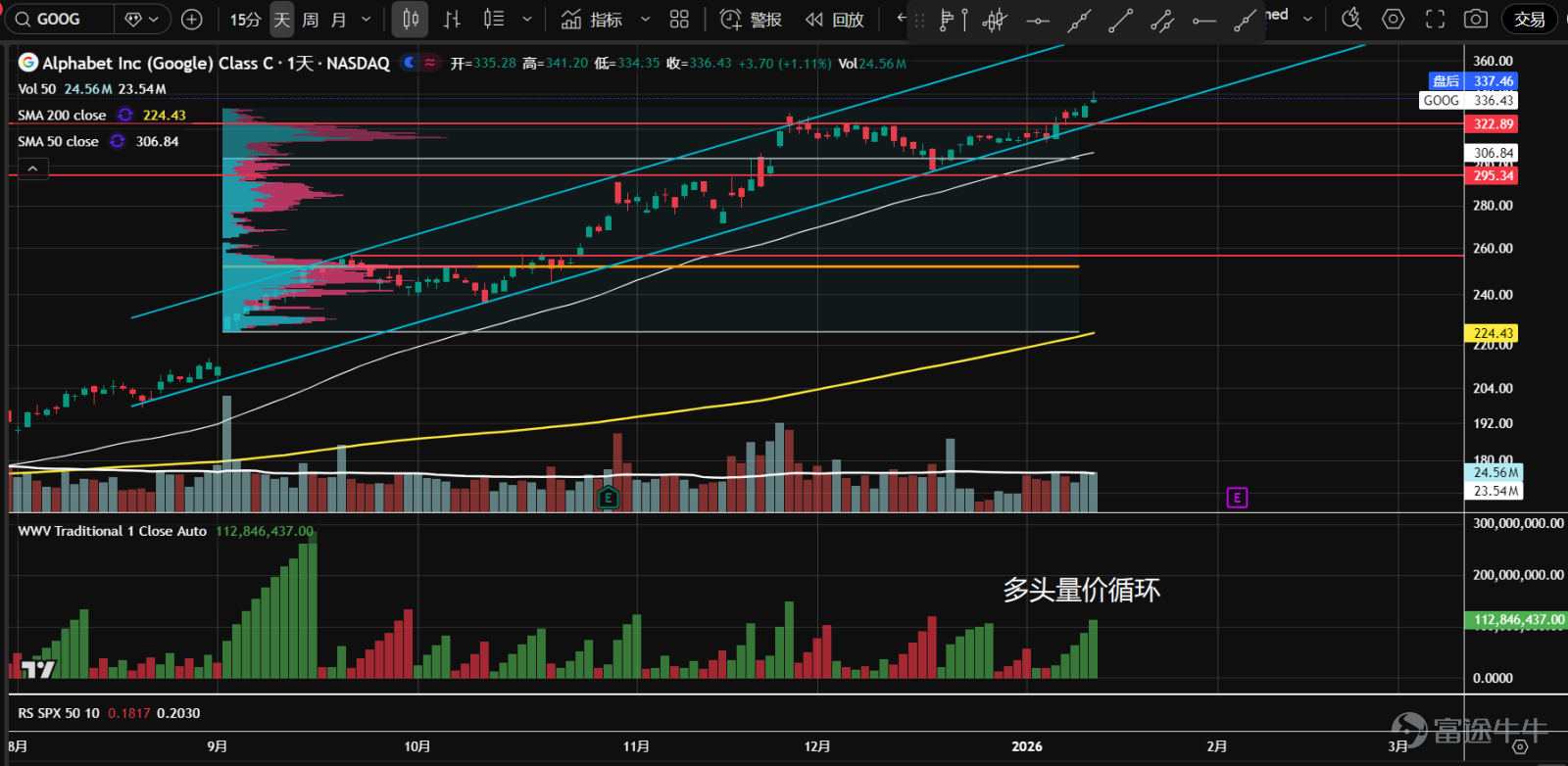The width and height of the screenshot is (1568, 766).
Task: Select the fixed range volume profile tool
Action: pyautogui.click(x=953, y=20)
